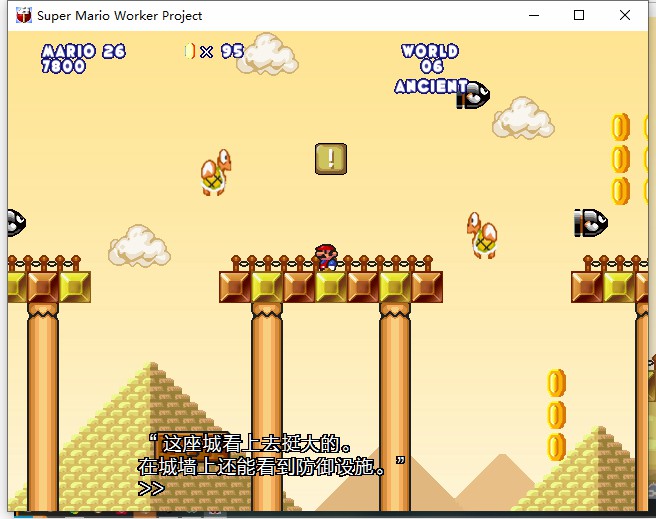This screenshot has width=656, height=519.
Task: Click the 95 coin count
Action: [232, 51]
